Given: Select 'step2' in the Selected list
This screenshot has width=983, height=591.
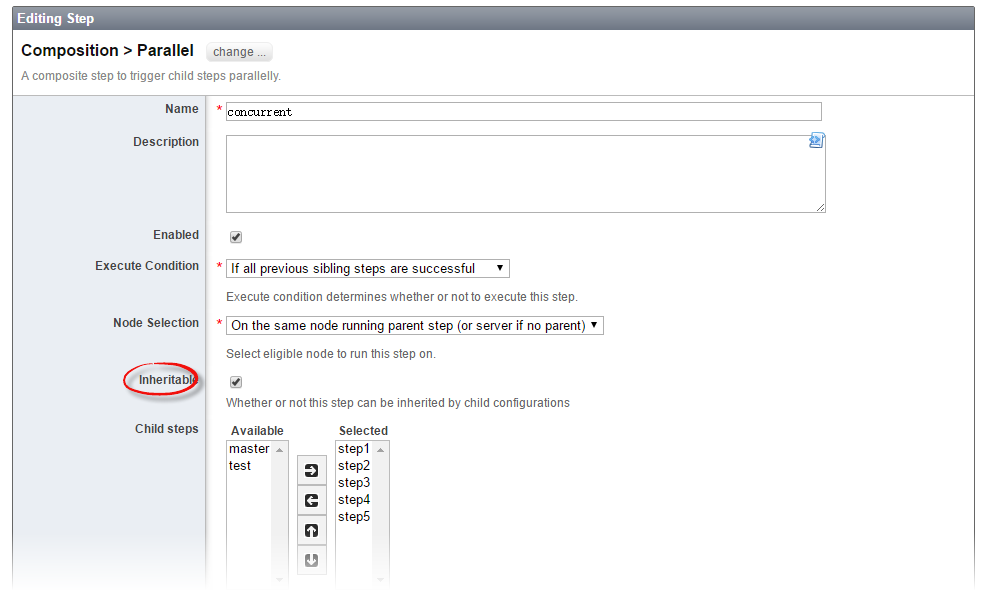Looking at the screenshot, I should [354, 466].
